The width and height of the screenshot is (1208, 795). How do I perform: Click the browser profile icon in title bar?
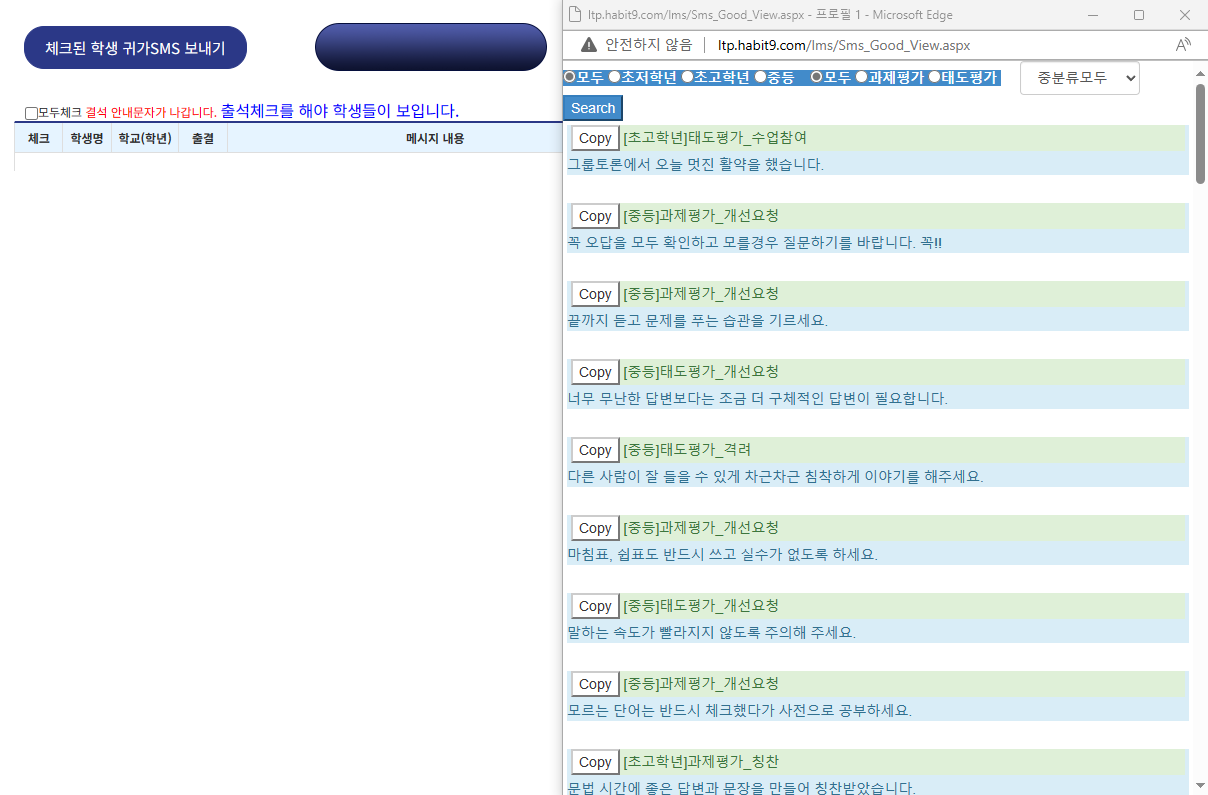pos(574,15)
